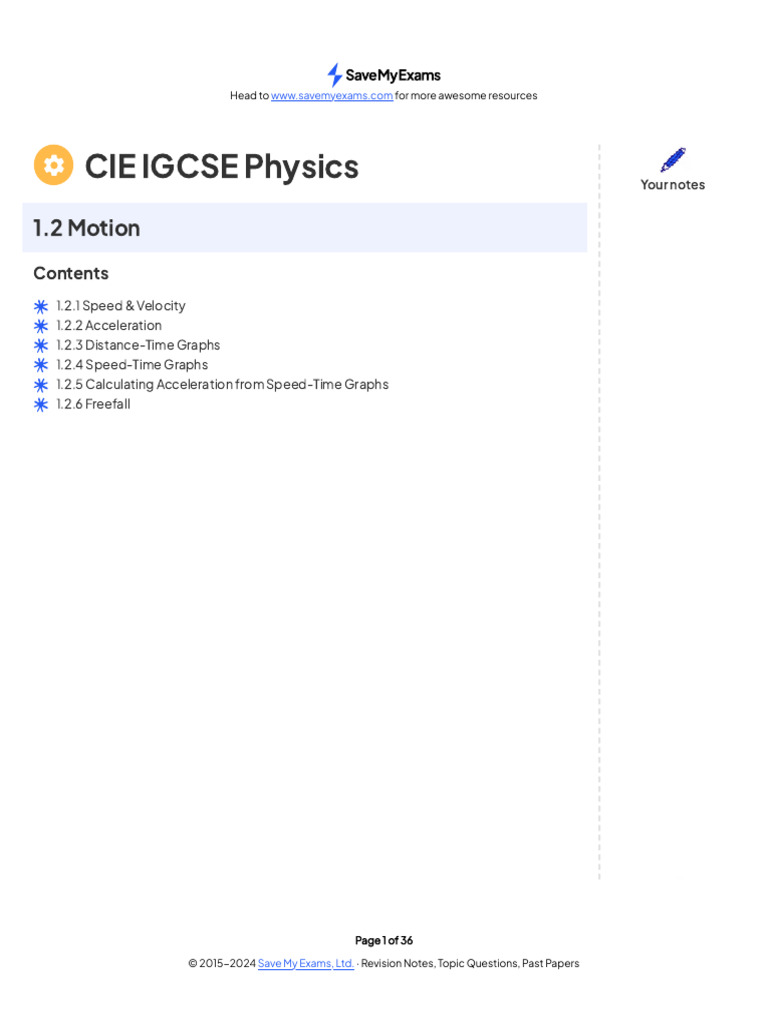Screen dimensions: 768x1024
Task: Follow the Save My Exams, Ltd. footer link
Action: [x=306, y=964]
